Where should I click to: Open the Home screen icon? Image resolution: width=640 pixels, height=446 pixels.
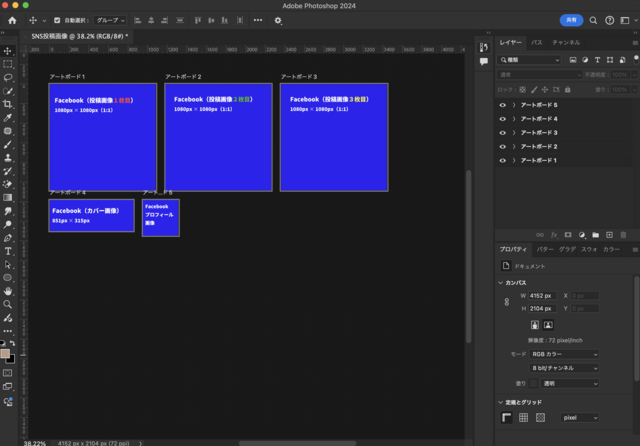click(12, 20)
